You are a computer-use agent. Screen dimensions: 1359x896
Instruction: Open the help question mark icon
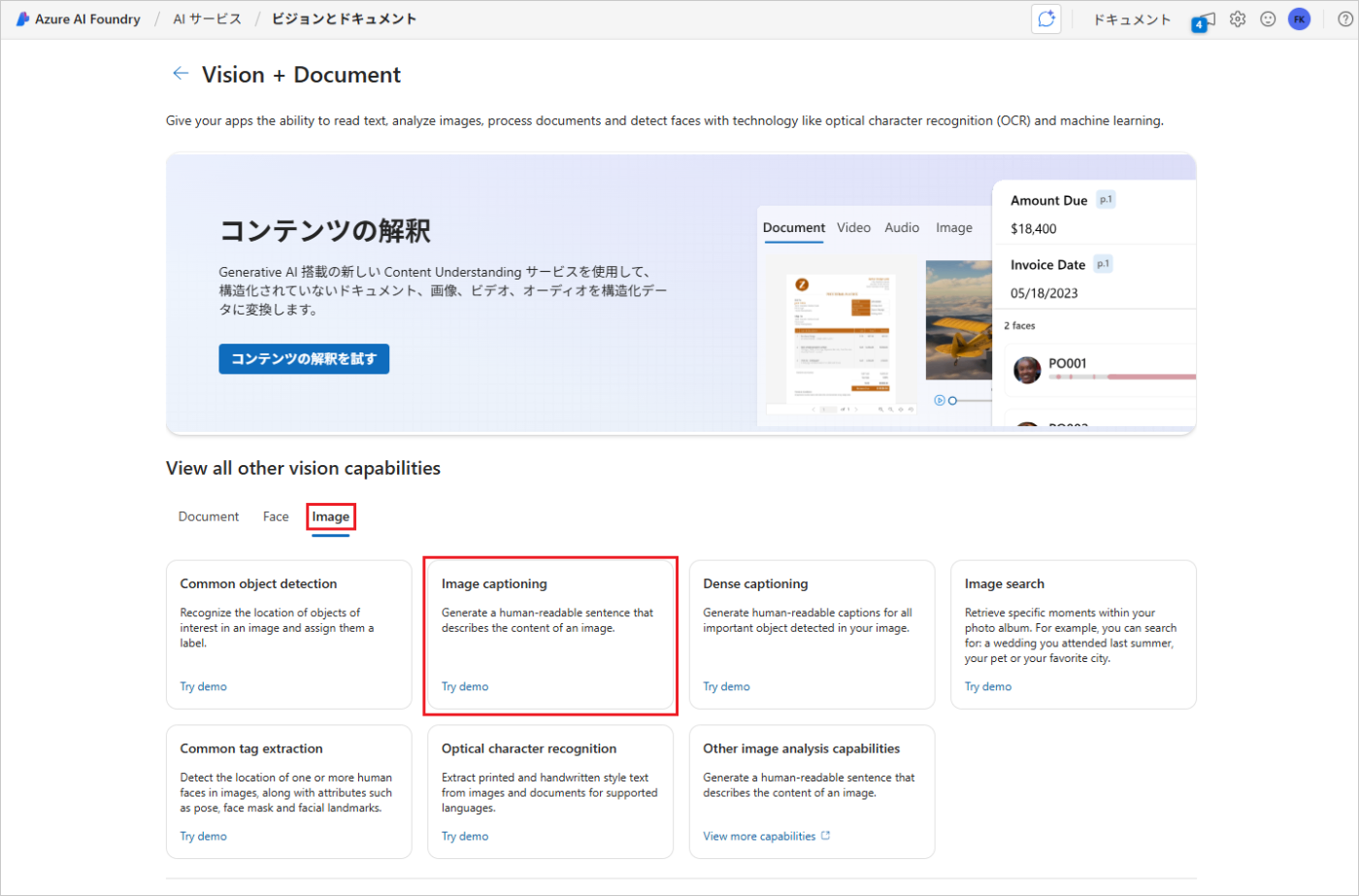point(1345,18)
